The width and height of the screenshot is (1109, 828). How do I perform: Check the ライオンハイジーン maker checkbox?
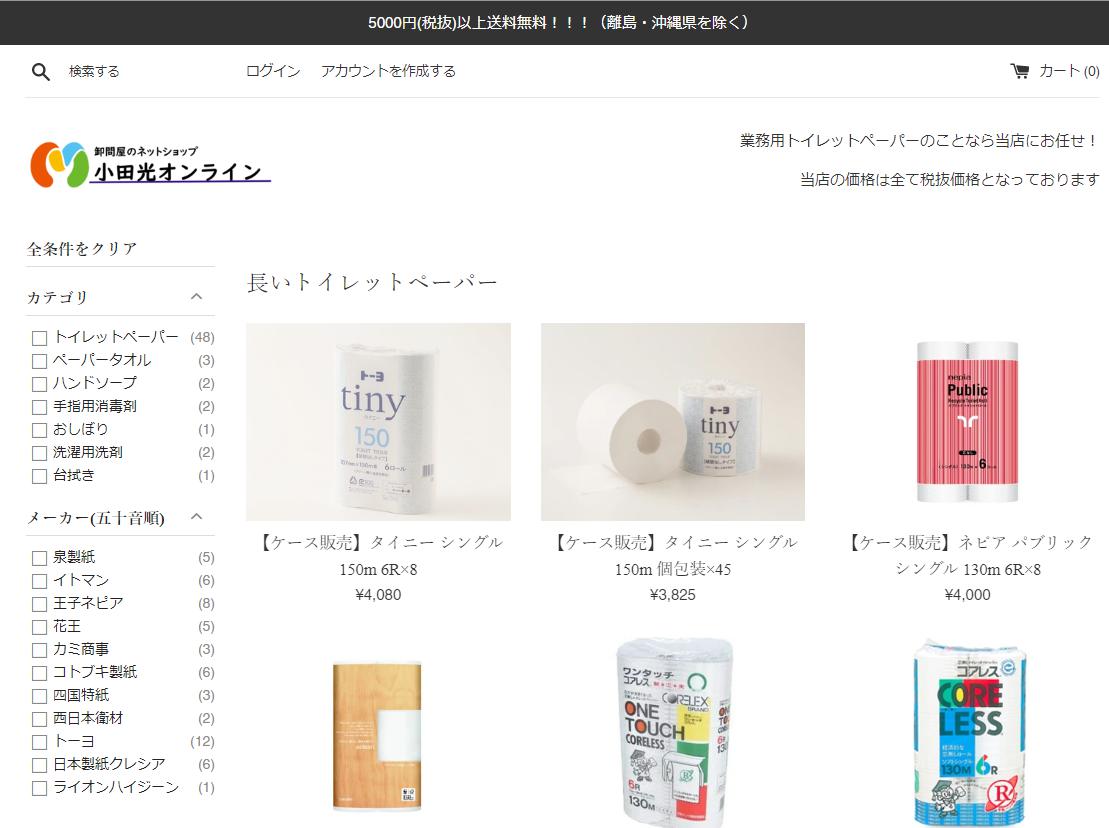40,788
